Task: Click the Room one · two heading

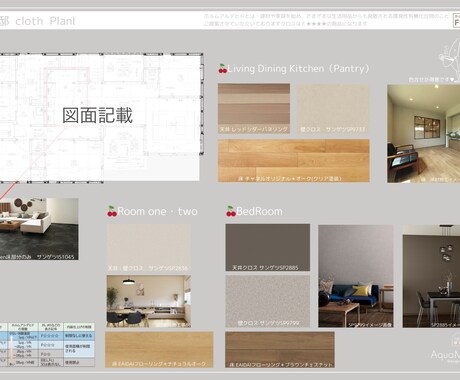Action: (157, 211)
